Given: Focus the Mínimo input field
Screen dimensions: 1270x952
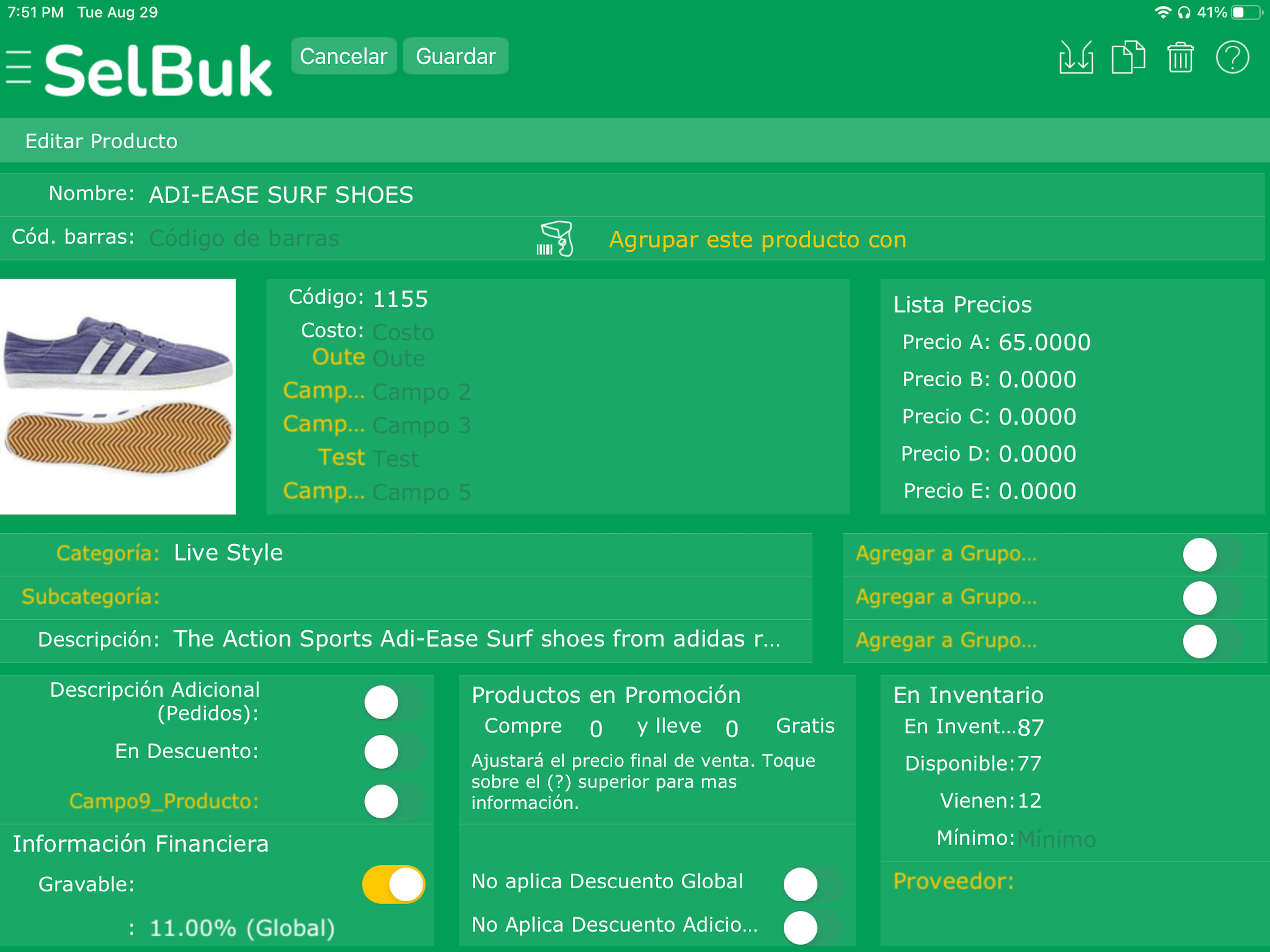Looking at the screenshot, I should (x=1057, y=840).
